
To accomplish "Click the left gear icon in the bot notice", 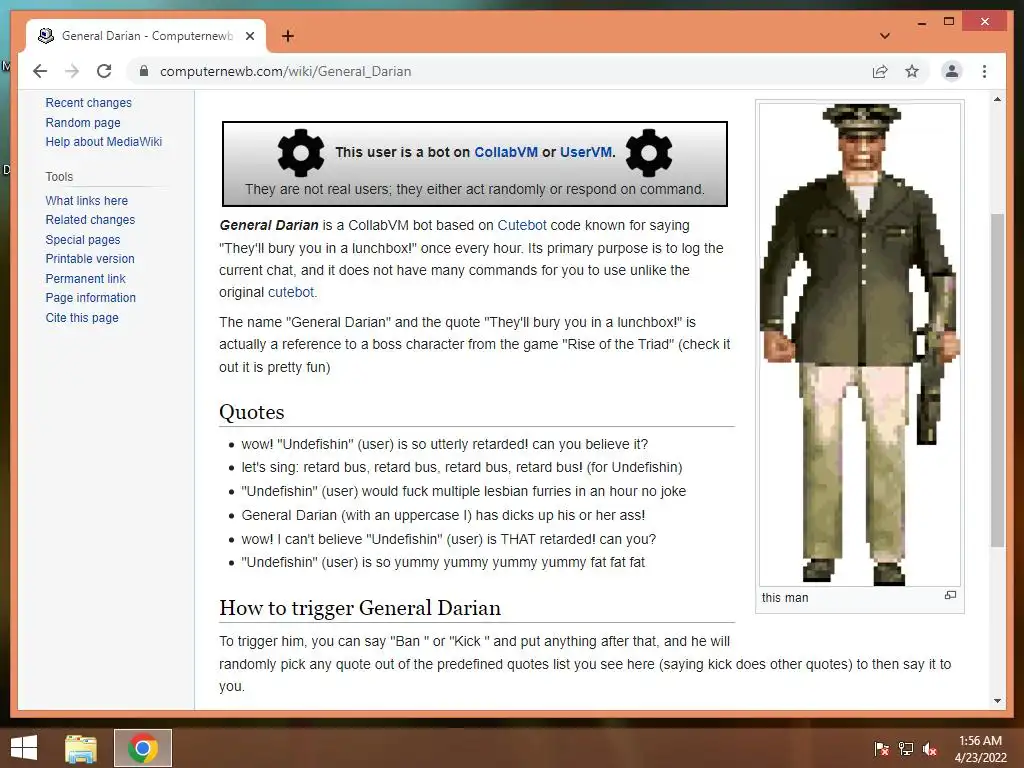I will (x=300, y=153).
